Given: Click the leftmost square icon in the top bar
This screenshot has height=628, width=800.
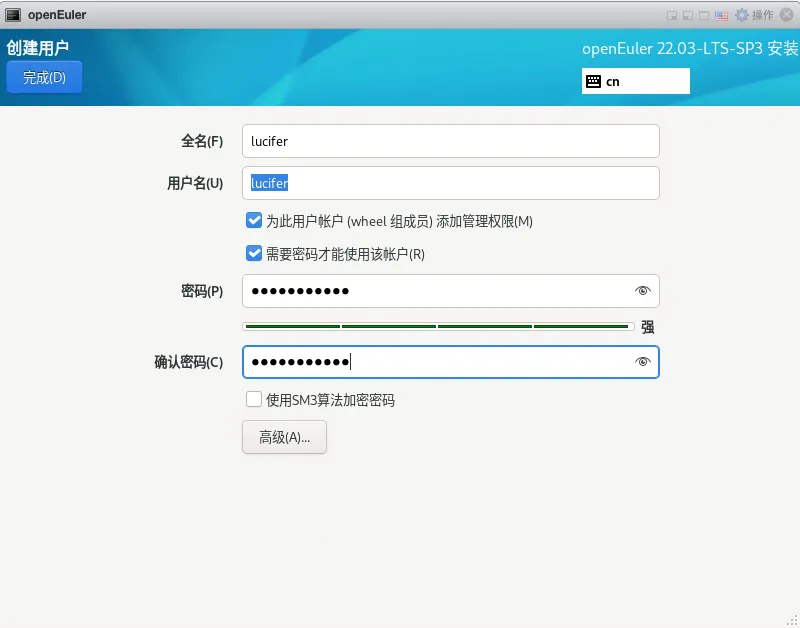Looking at the screenshot, I should click(x=671, y=15).
